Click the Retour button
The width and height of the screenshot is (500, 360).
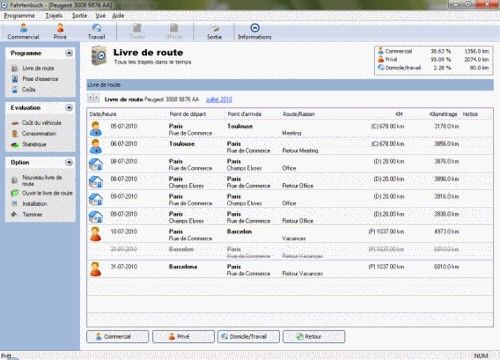[x=314, y=336]
